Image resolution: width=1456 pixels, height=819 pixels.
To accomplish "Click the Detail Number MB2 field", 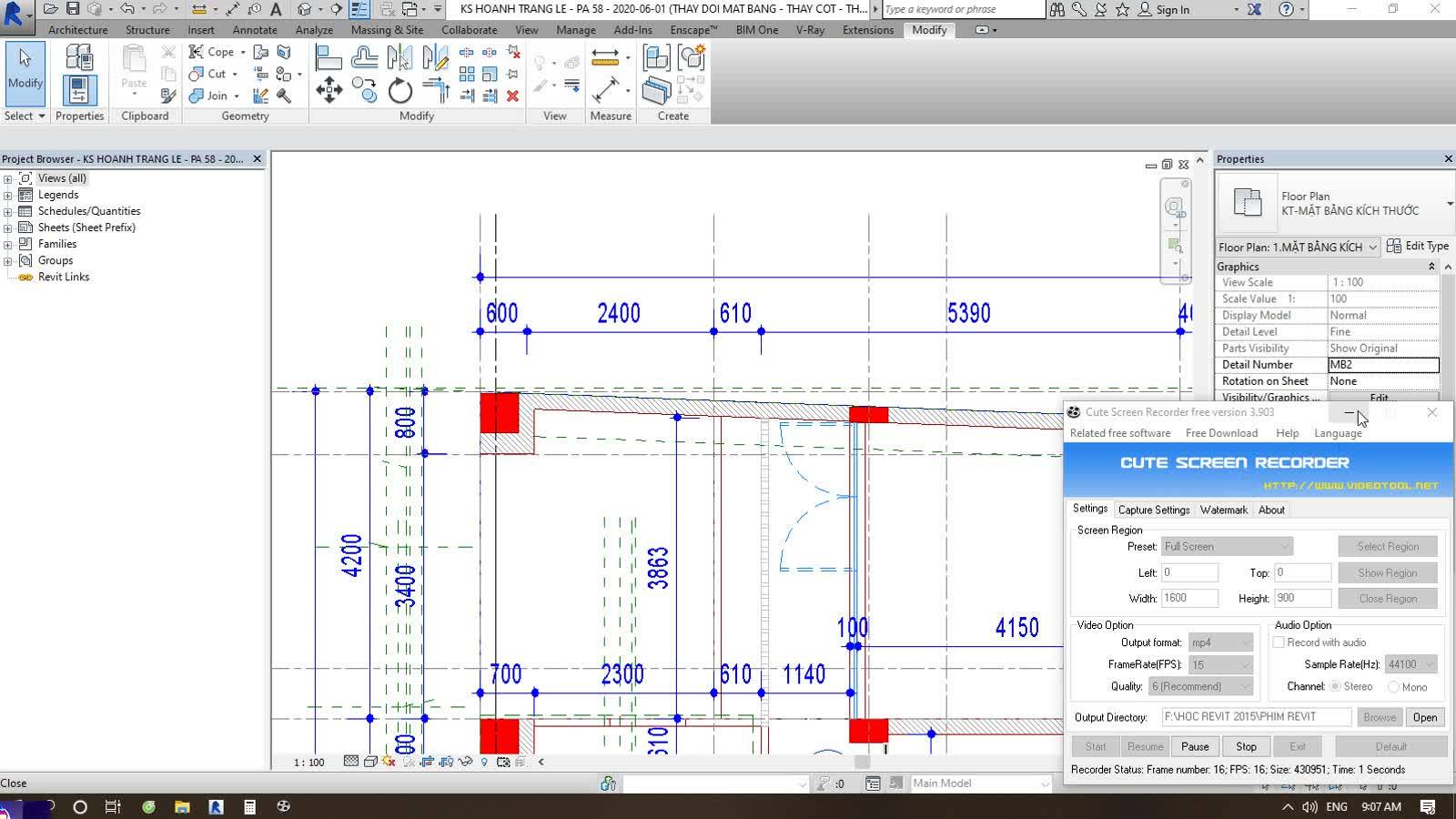I will coord(1383,365).
